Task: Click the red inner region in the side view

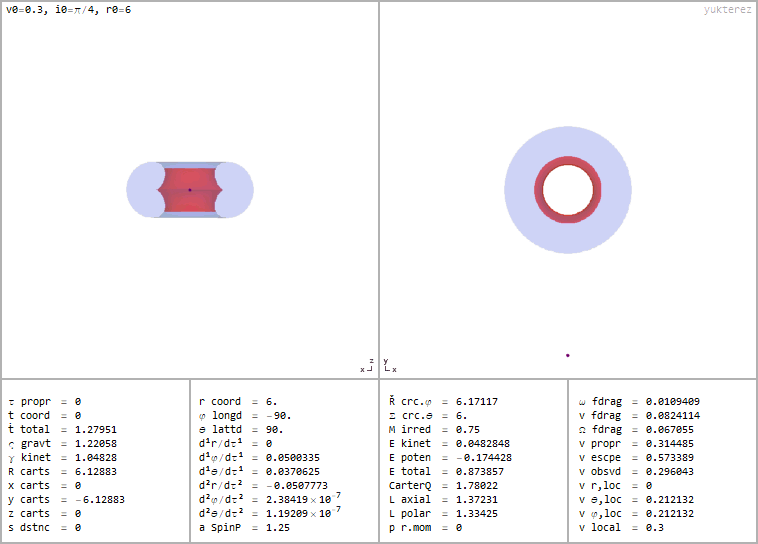Action: 190,190
